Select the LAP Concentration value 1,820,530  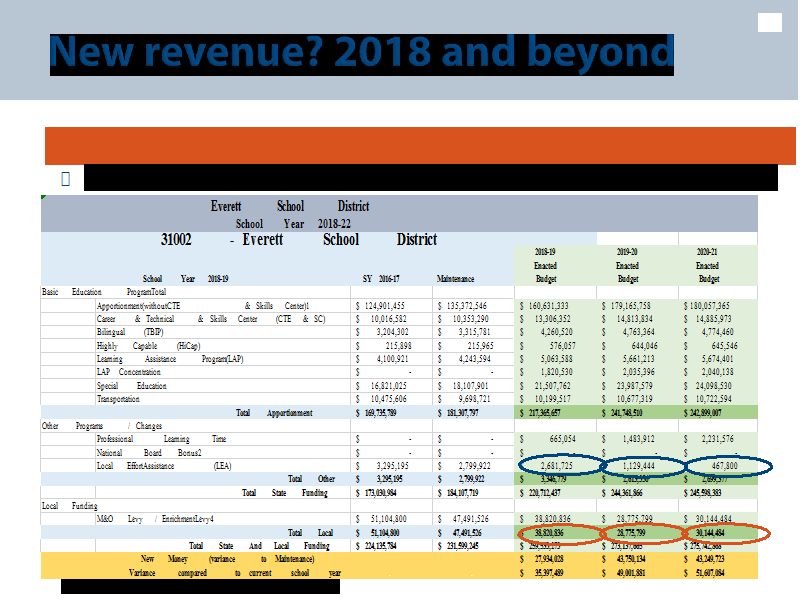557,372
